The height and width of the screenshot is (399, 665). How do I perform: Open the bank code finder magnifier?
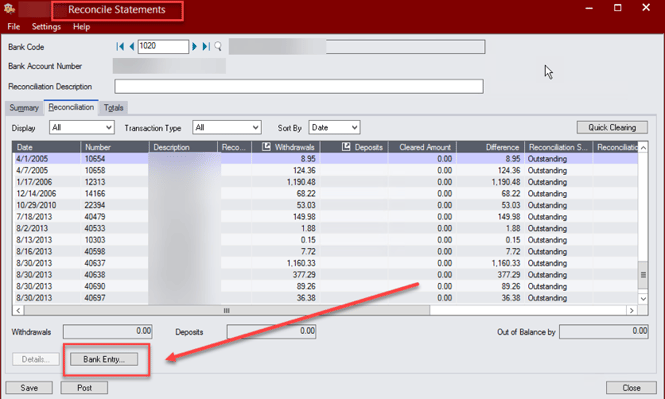(218, 46)
